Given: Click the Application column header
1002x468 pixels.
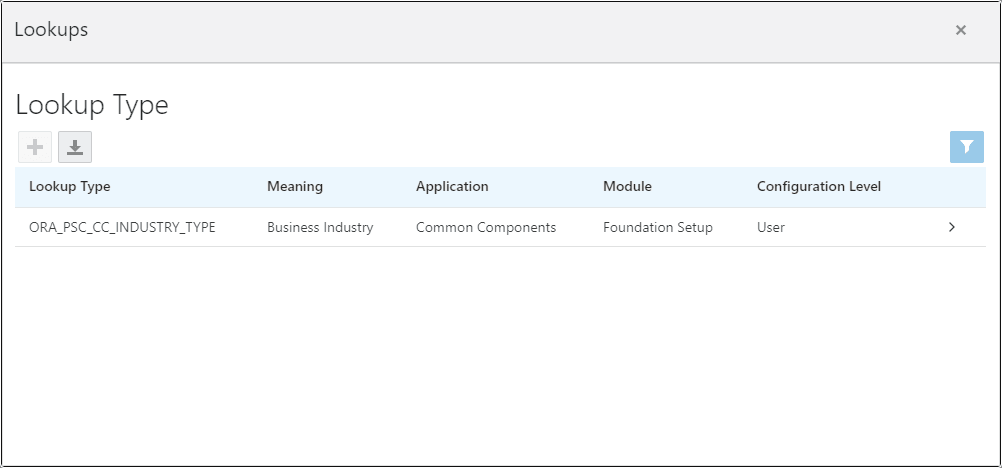Looking at the screenshot, I should (452, 186).
